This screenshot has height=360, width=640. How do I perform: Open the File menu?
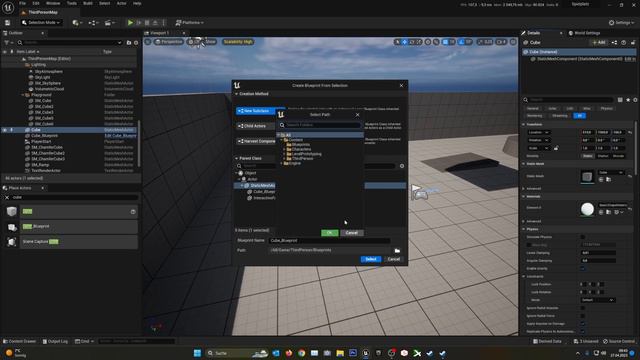(x=22, y=3)
